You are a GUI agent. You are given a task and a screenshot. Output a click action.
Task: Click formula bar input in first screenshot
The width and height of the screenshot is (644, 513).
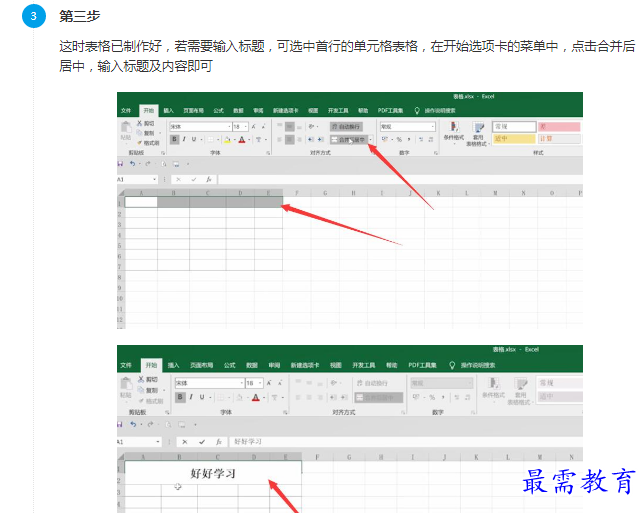tap(400, 179)
